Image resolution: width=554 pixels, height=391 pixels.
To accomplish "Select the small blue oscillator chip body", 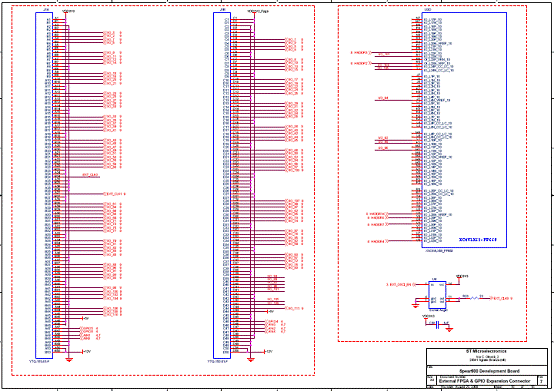I will pyautogui.click(x=437, y=295).
